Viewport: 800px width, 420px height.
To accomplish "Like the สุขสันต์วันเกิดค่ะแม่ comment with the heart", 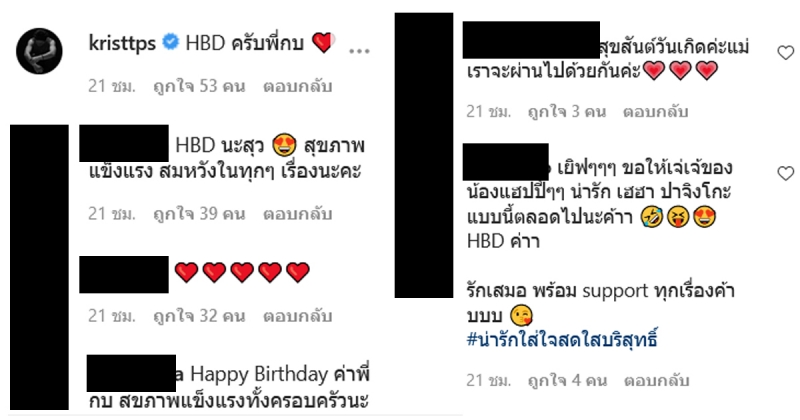I will point(785,52).
